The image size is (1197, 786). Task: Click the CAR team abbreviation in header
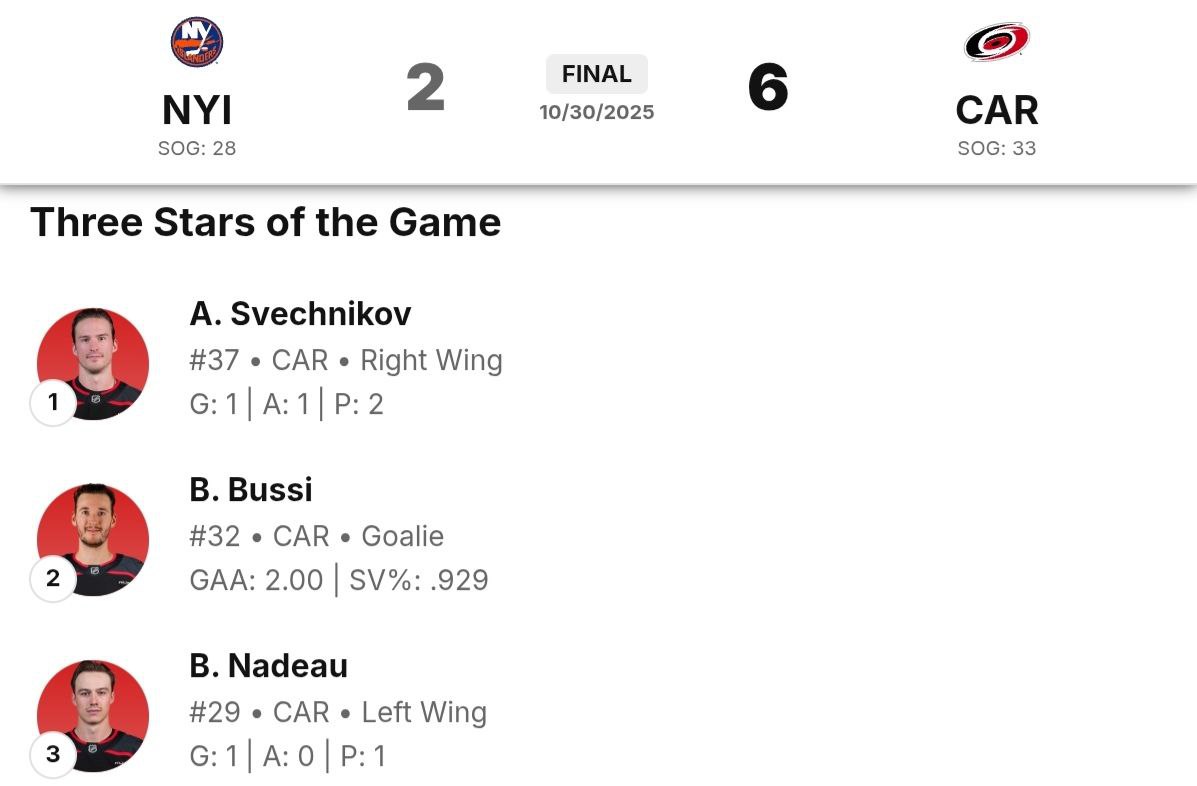pos(996,110)
